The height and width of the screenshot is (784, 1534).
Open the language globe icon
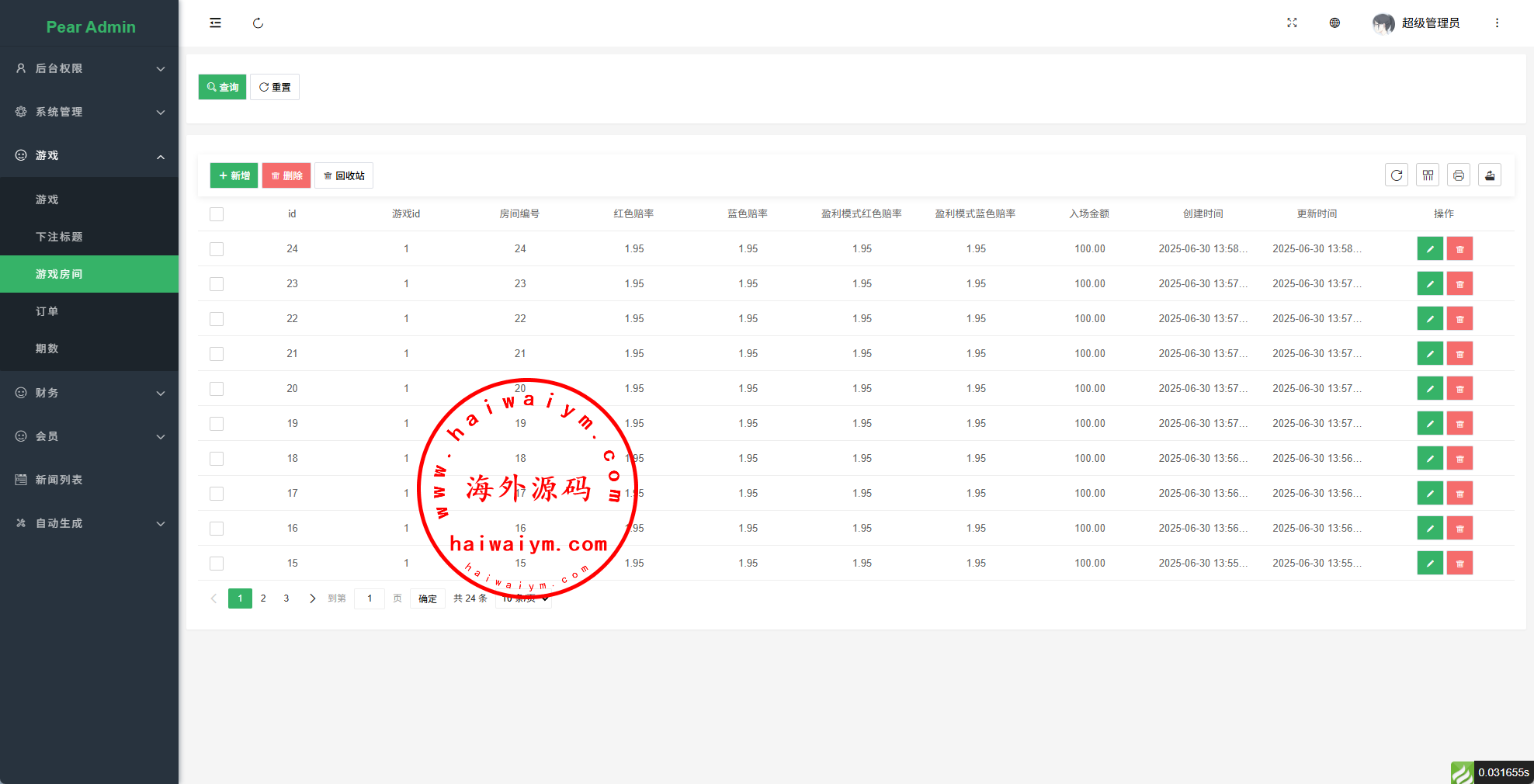(x=1334, y=23)
